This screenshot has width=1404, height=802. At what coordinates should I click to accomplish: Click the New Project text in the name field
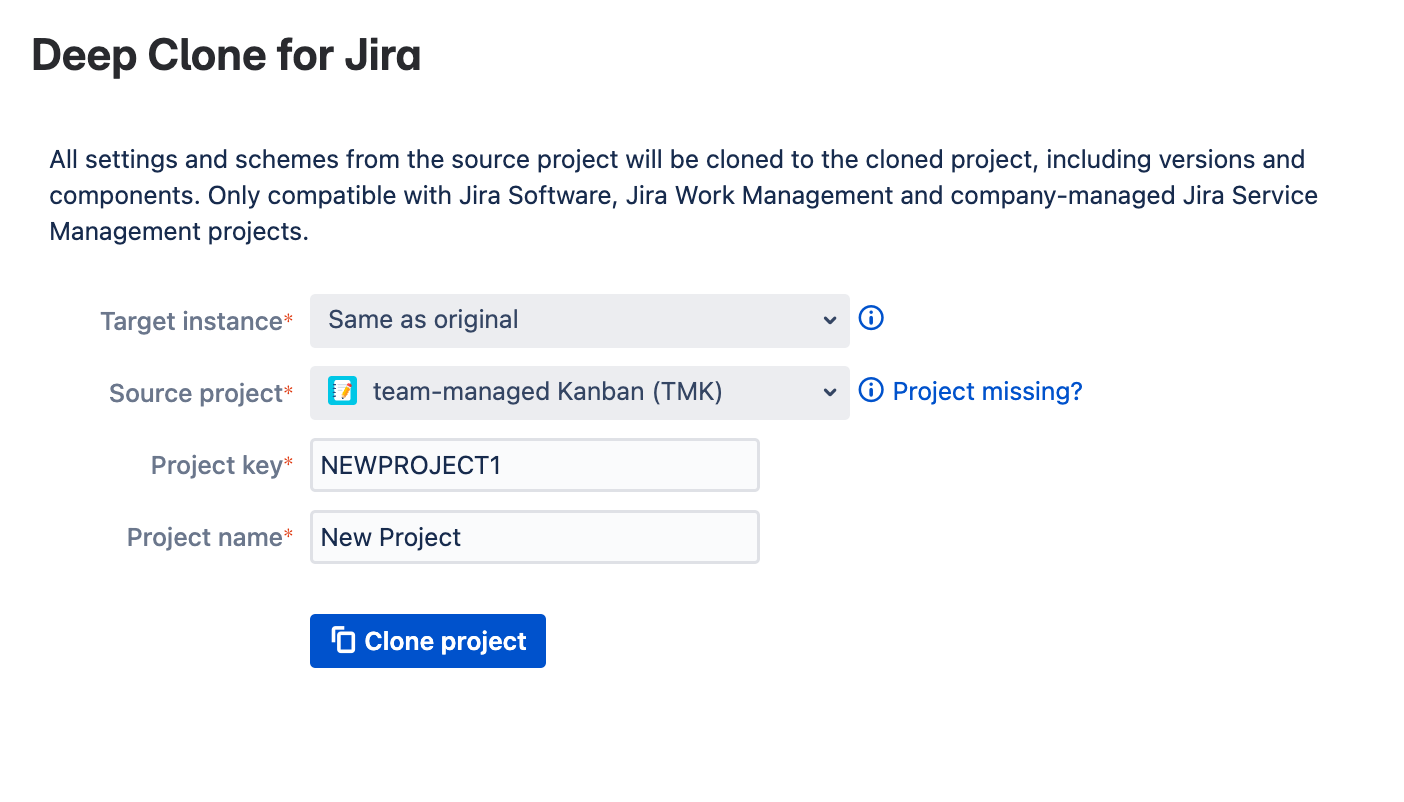389,536
